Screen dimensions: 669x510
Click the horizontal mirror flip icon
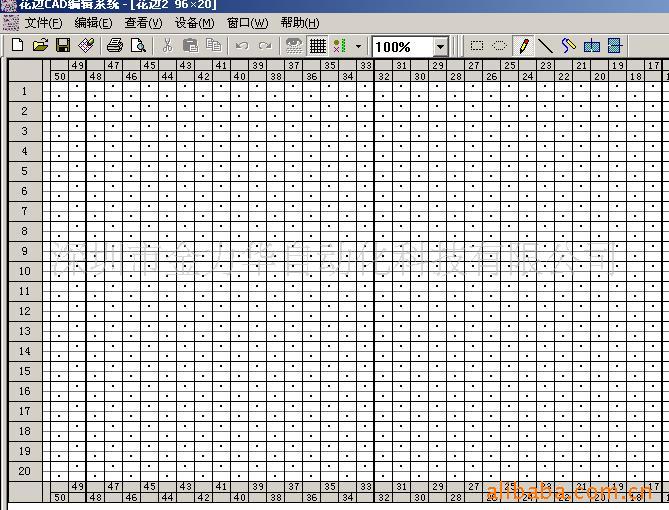click(592, 46)
